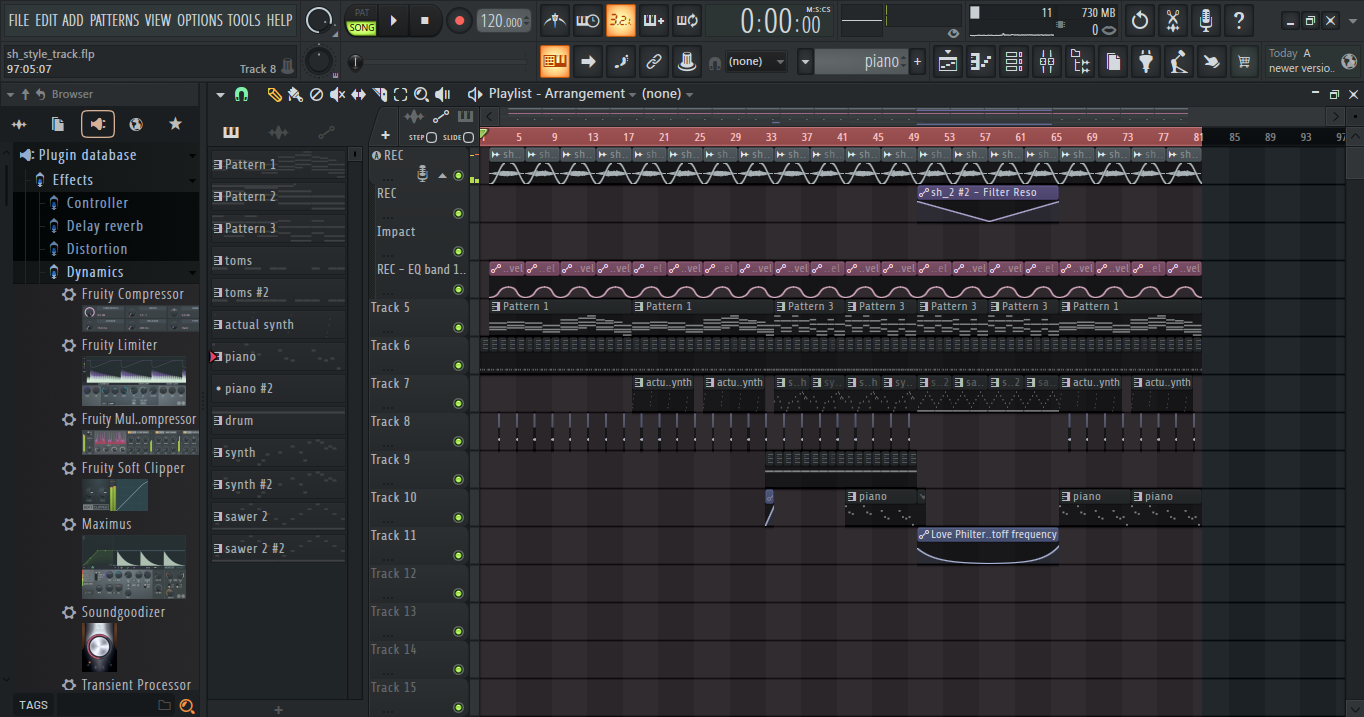This screenshot has height=717, width=1364.
Task: Toggle the link to controller chain icon
Action: (653, 62)
